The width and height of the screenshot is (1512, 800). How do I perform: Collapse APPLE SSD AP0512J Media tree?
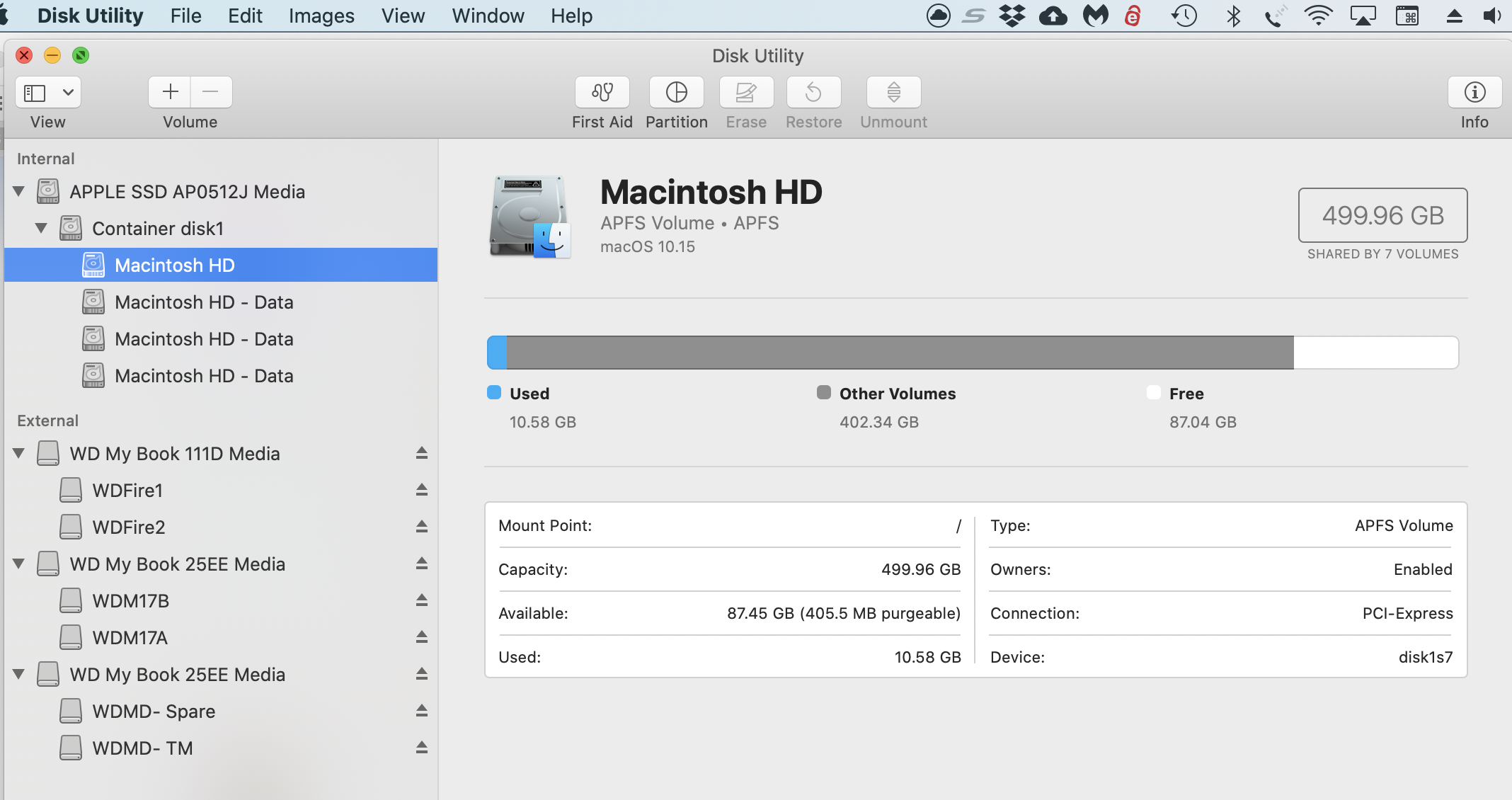tap(19, 191)
